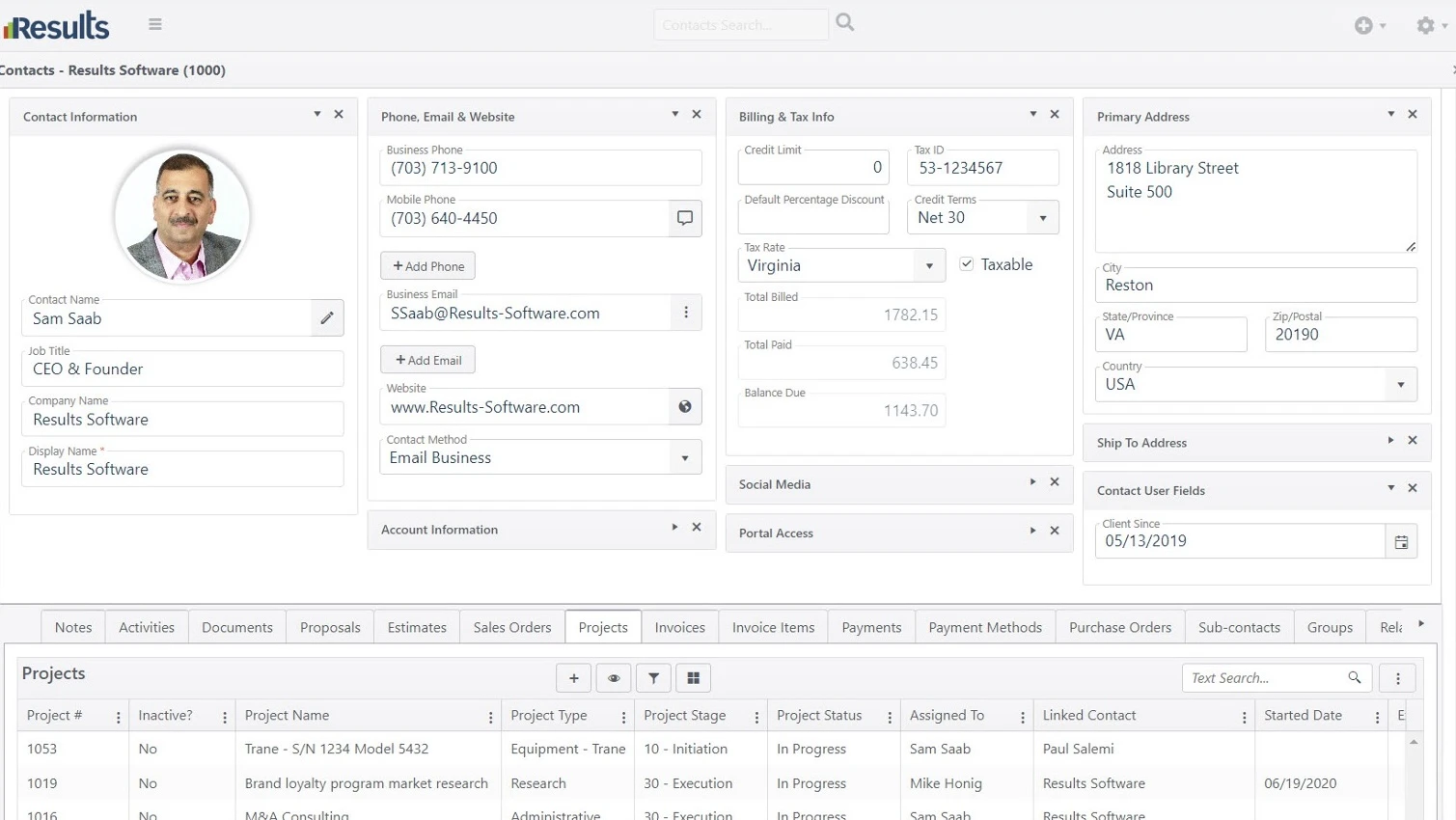Image resolution: width=1456 pixels, height=820 pixels.
Task: Add a new project with plus icon
Action: pyautogui.click(x=574, y=678)
